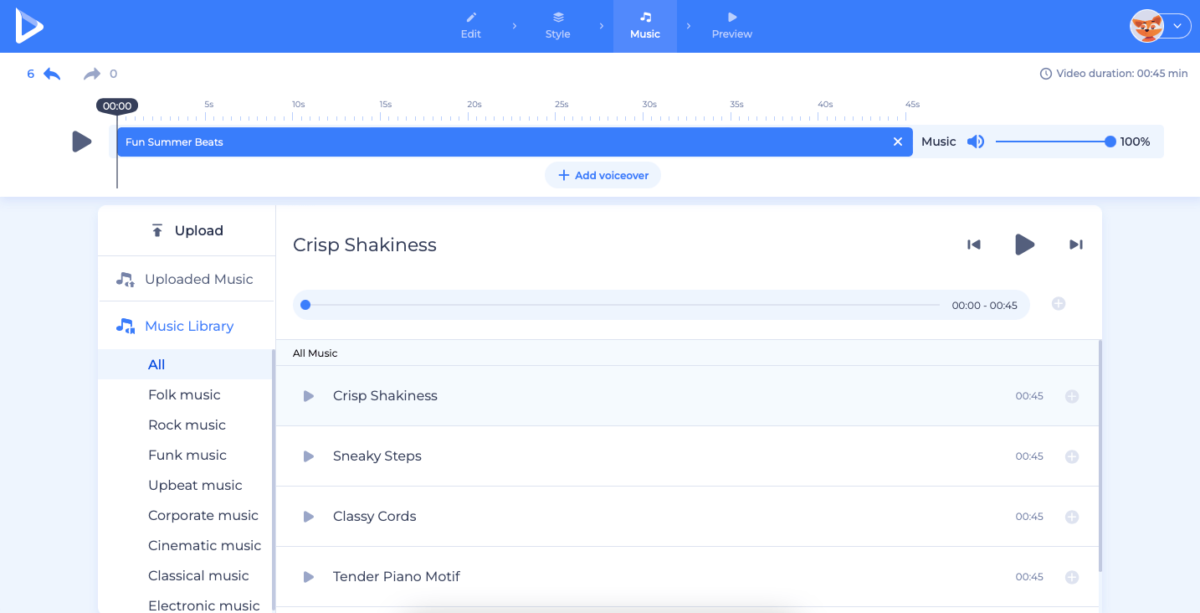
Task: Skip to the next track
Action: pos(1076,245)
